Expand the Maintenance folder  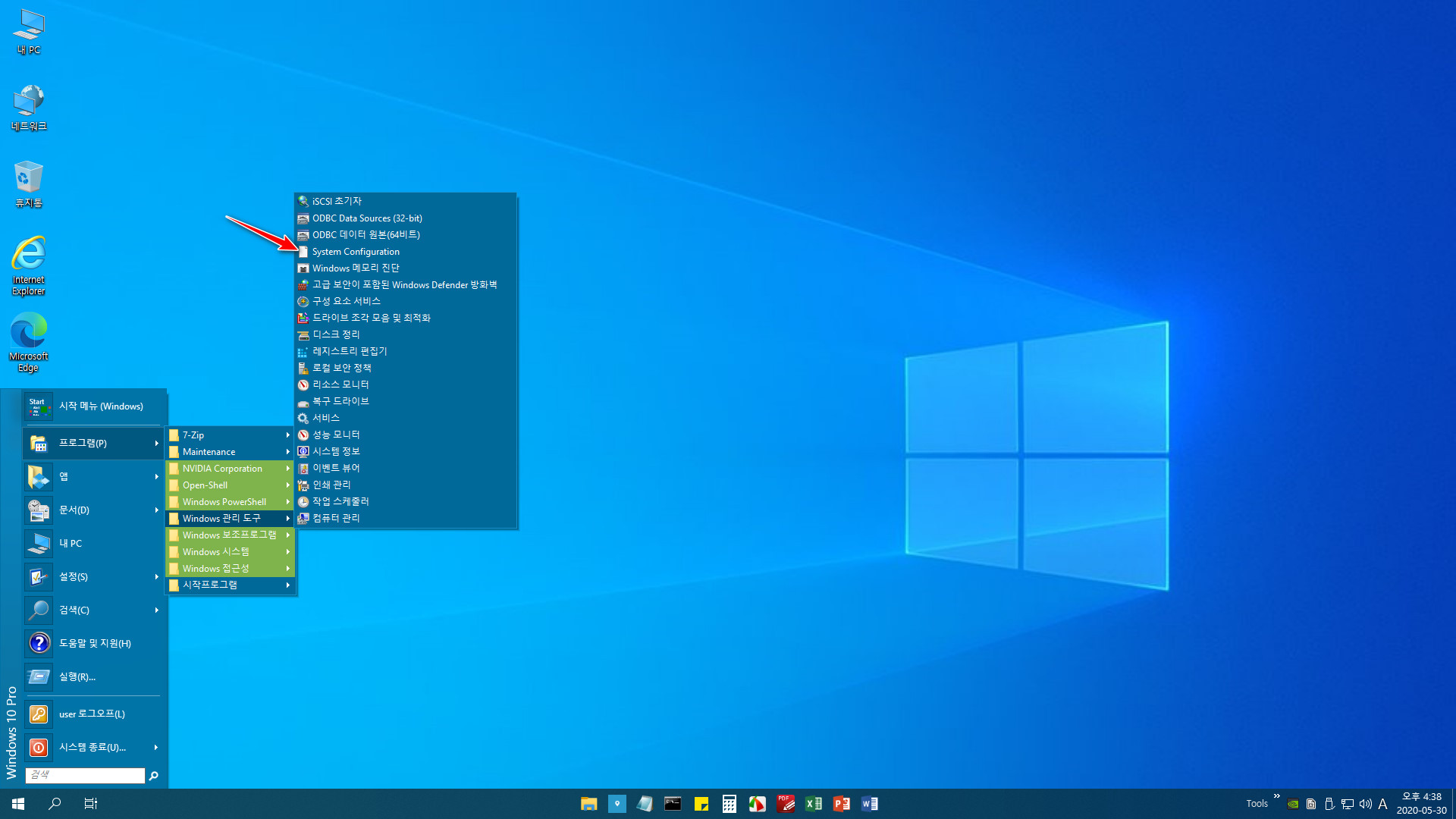pos(230,452)
